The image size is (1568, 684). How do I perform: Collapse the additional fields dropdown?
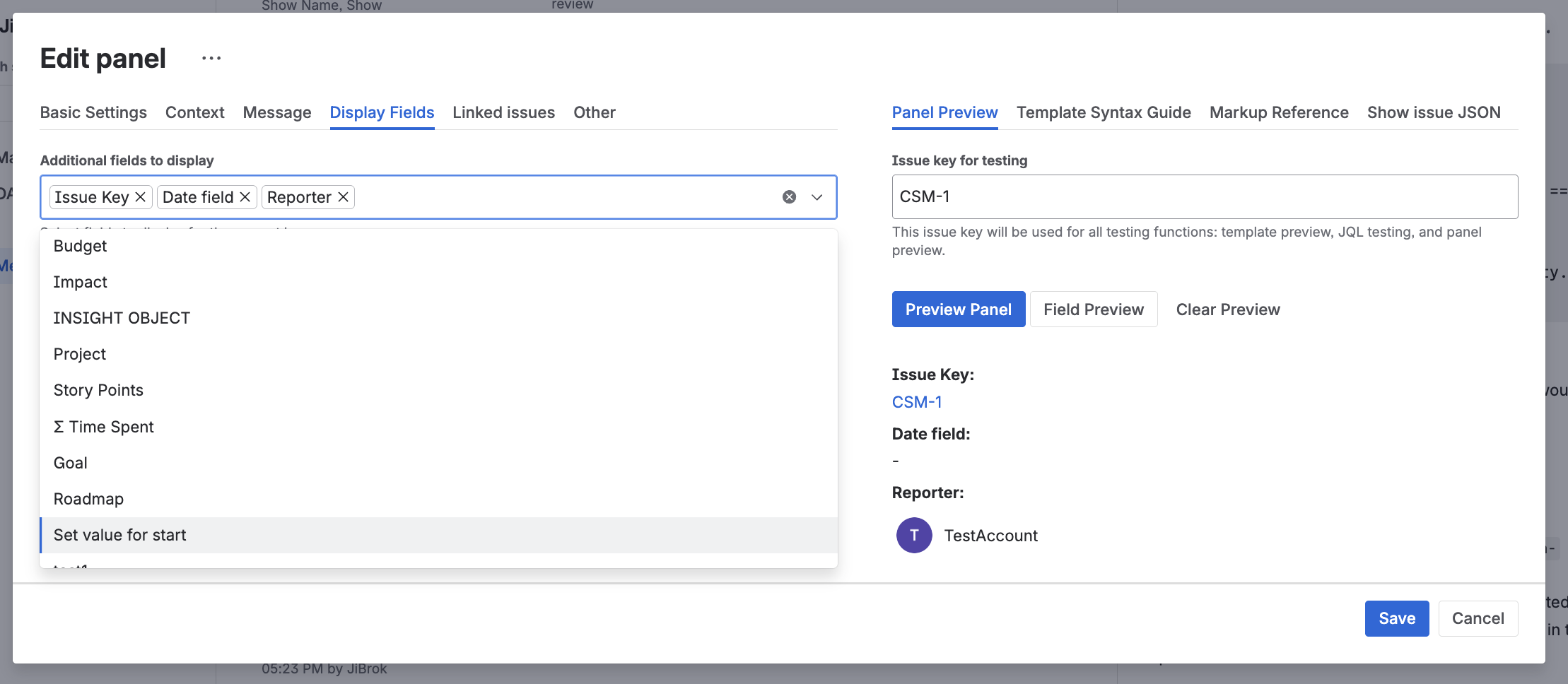click(817, 197)
